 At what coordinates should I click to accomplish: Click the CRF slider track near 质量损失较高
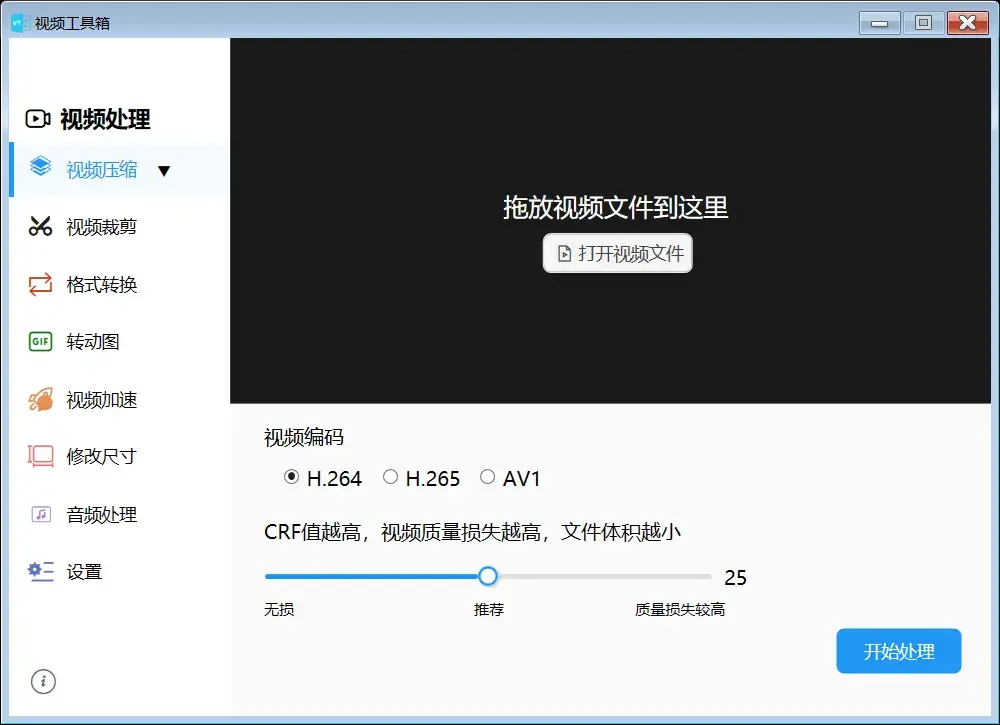pyautogui.click(x=680, y=576)
